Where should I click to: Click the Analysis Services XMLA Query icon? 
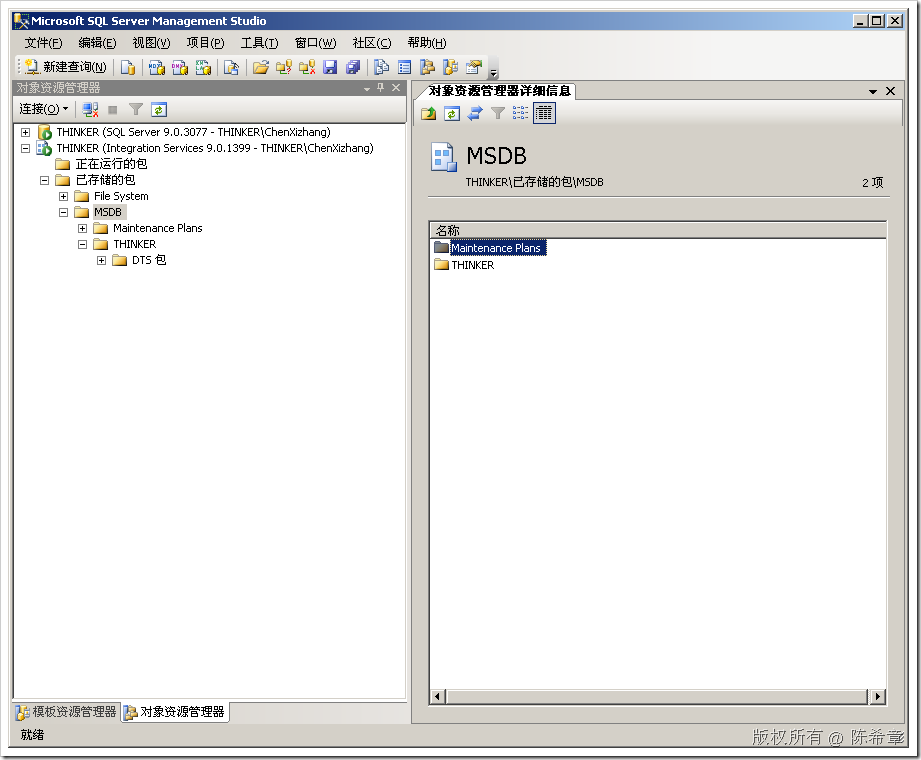pyautogui.click(x=203, y=68)
